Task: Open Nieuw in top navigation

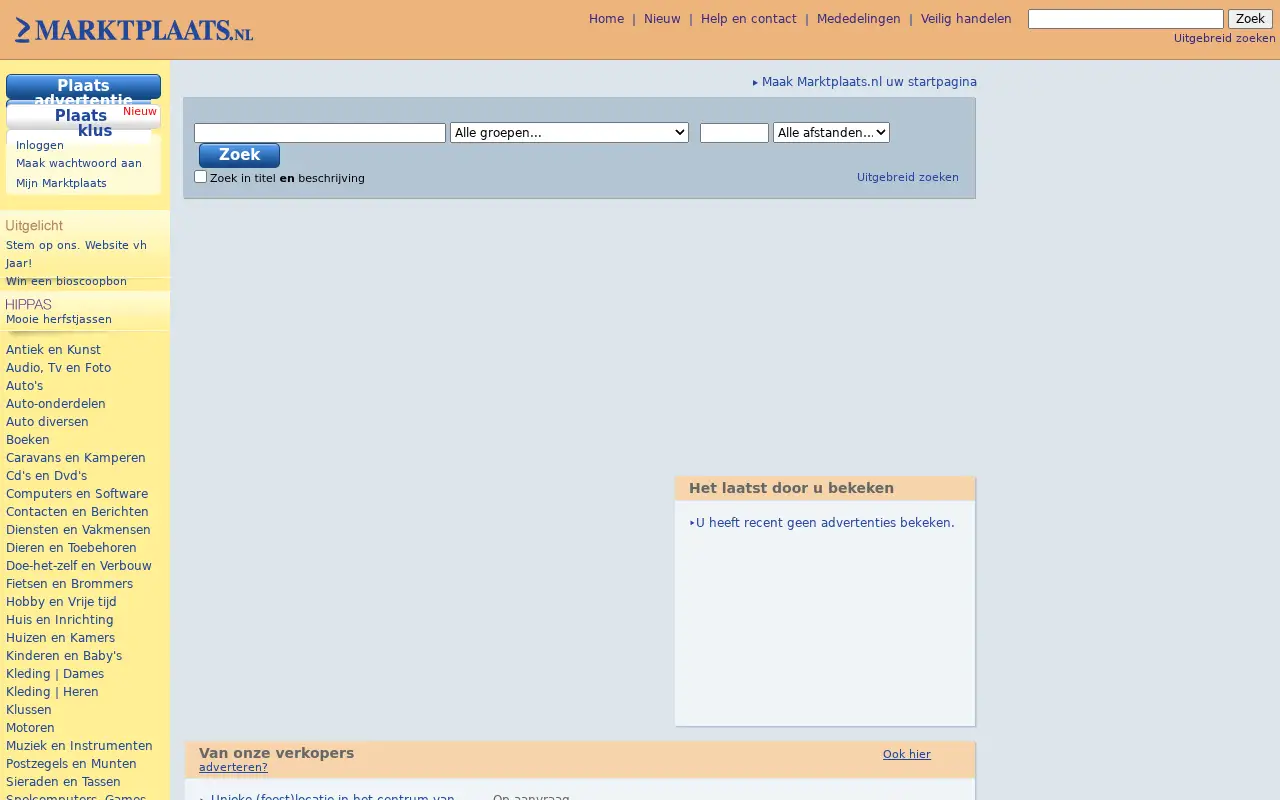Action: tap(662, 19)
